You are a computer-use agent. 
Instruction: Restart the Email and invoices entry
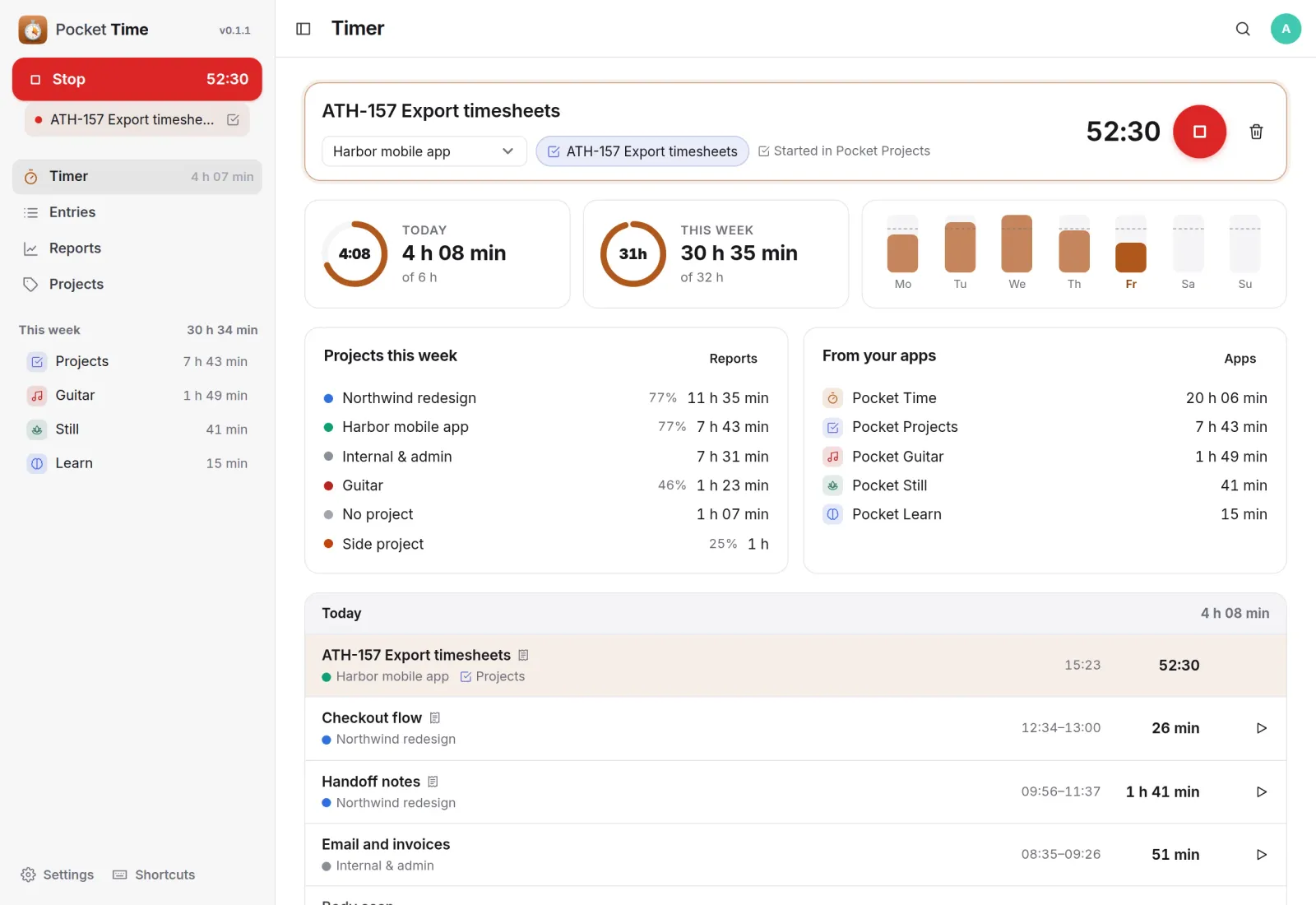tap(1261, 855)
